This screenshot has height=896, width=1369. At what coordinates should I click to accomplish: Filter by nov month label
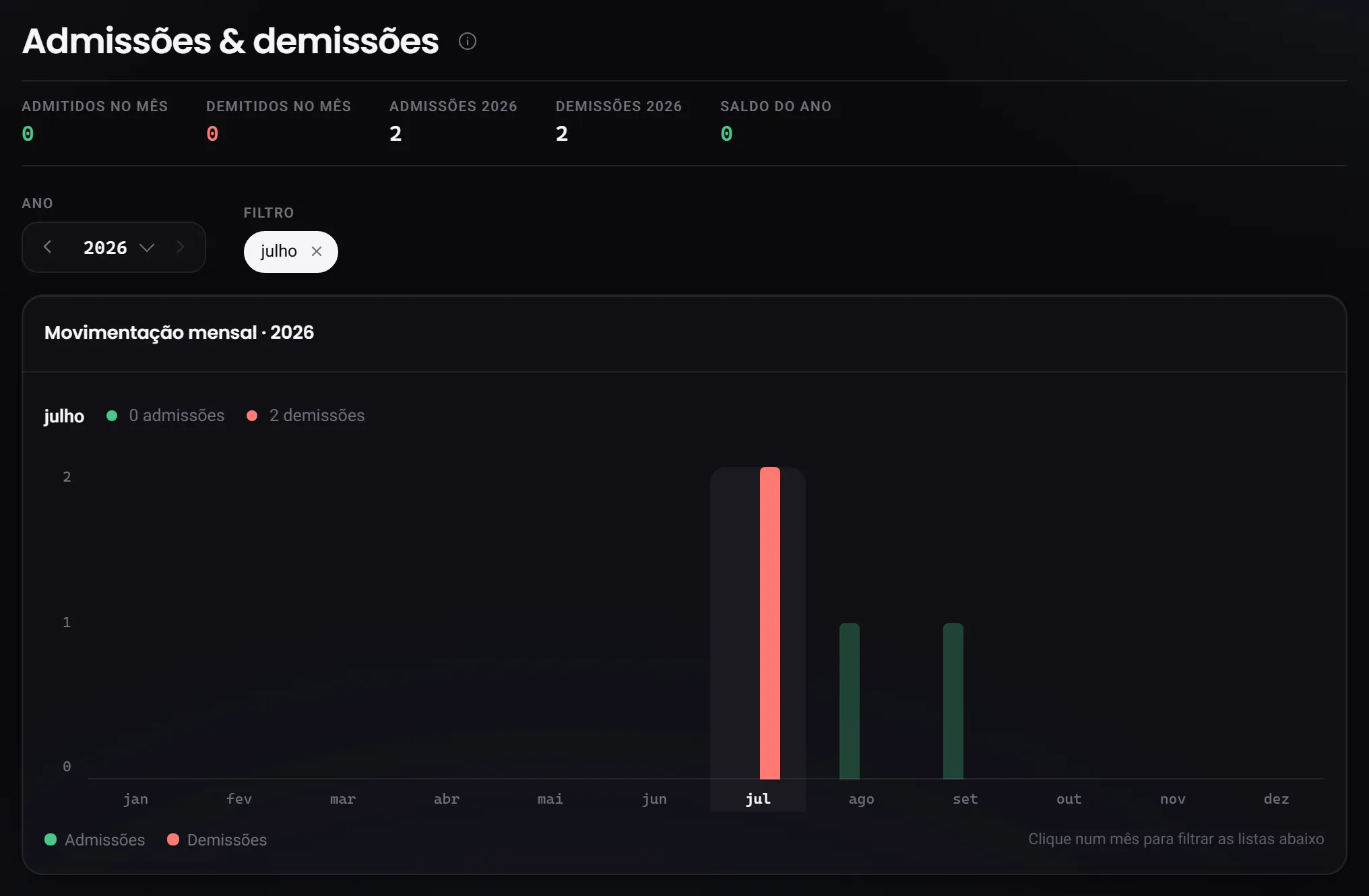pos(1173,799)
